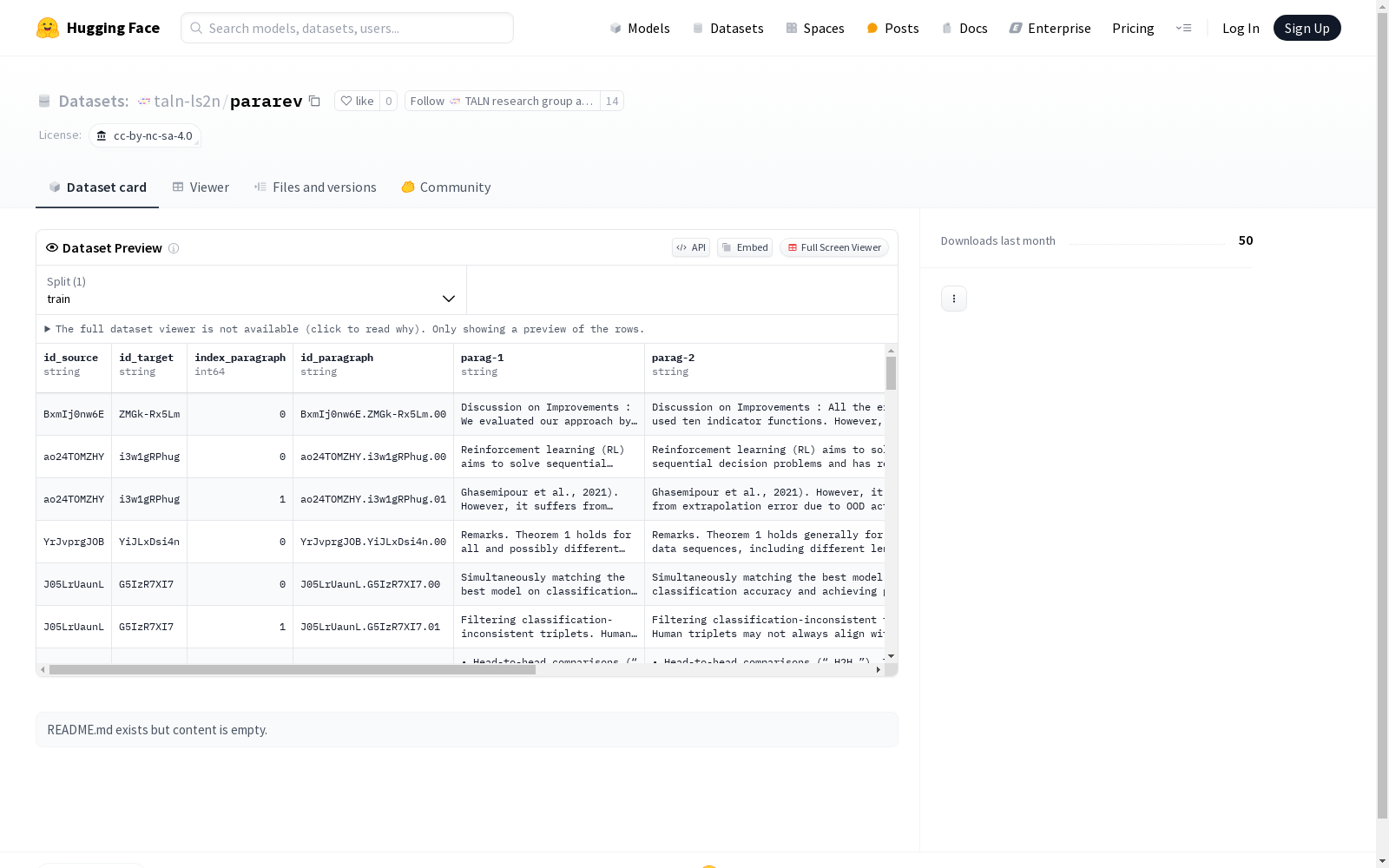Screen dimensions: 1389x868
Task: Open the Community tab
Action: point(446,187)
